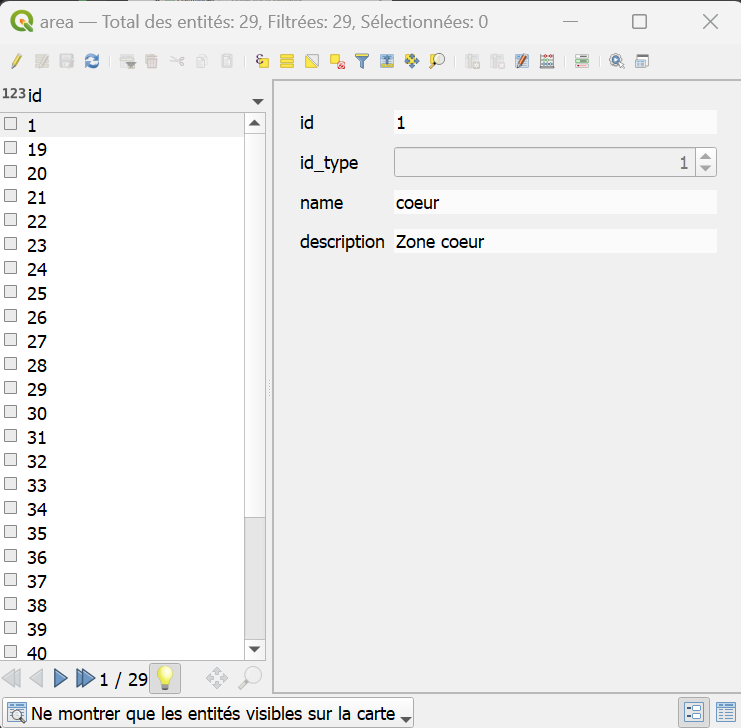741x728 pixels.
Task: Select feature 24 in the list
Action: 123,269
